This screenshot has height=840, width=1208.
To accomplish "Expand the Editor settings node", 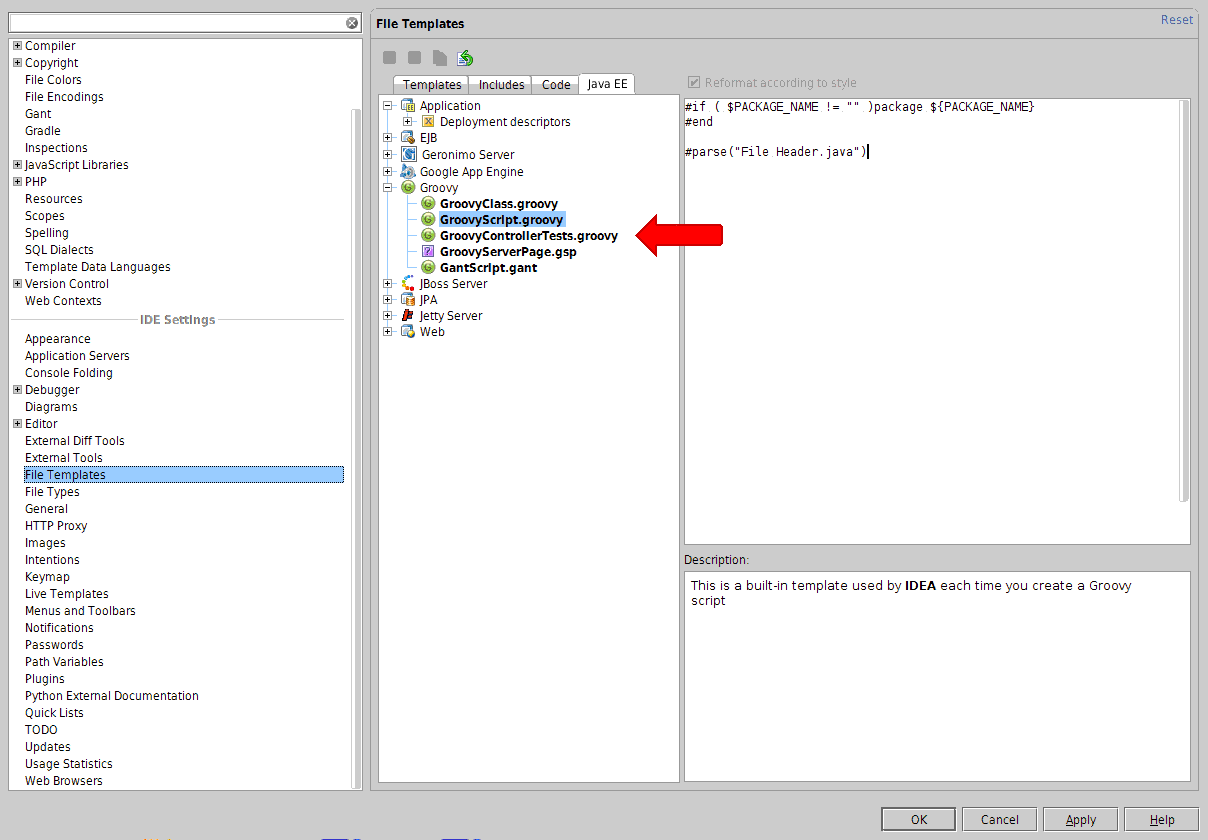I will pyautogui.click(x=17, y=424).
